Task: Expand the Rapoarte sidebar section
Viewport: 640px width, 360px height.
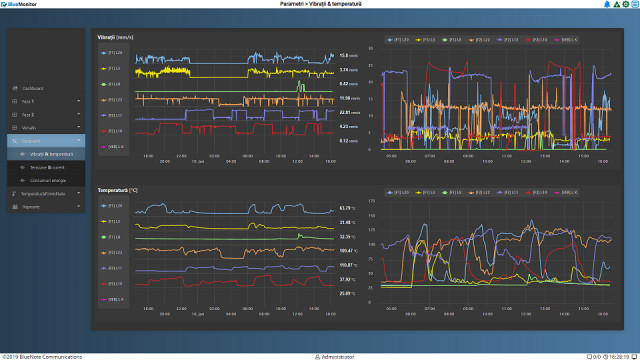Action: coord(46,207)
